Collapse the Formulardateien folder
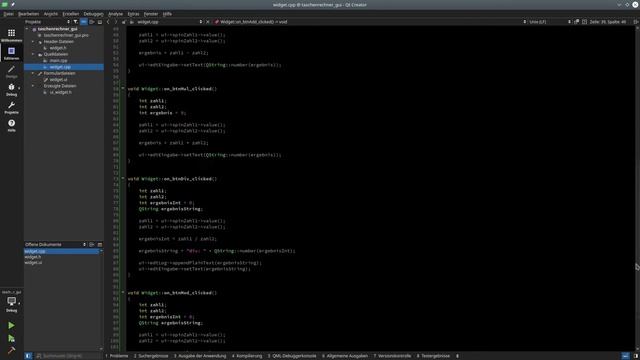The height and width of the screenshot is (360, 640). [33, 73]
